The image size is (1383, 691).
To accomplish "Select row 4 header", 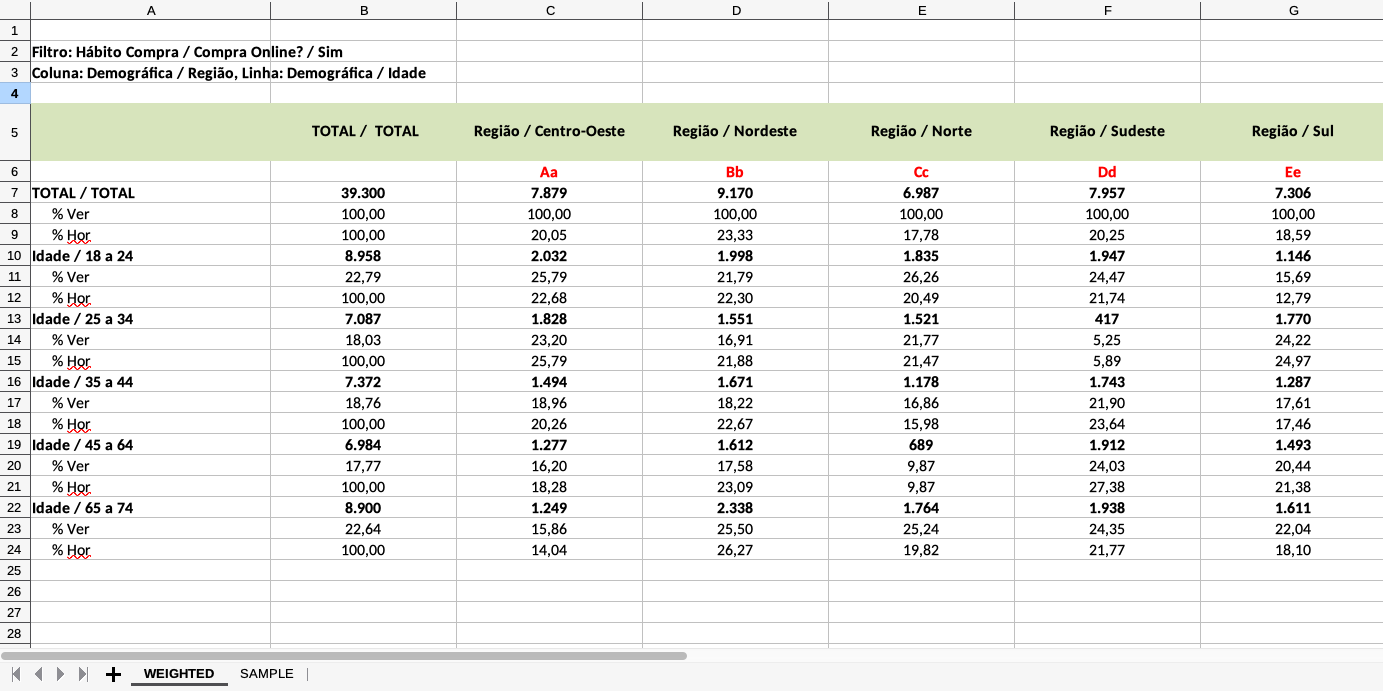I will [15, 93].
